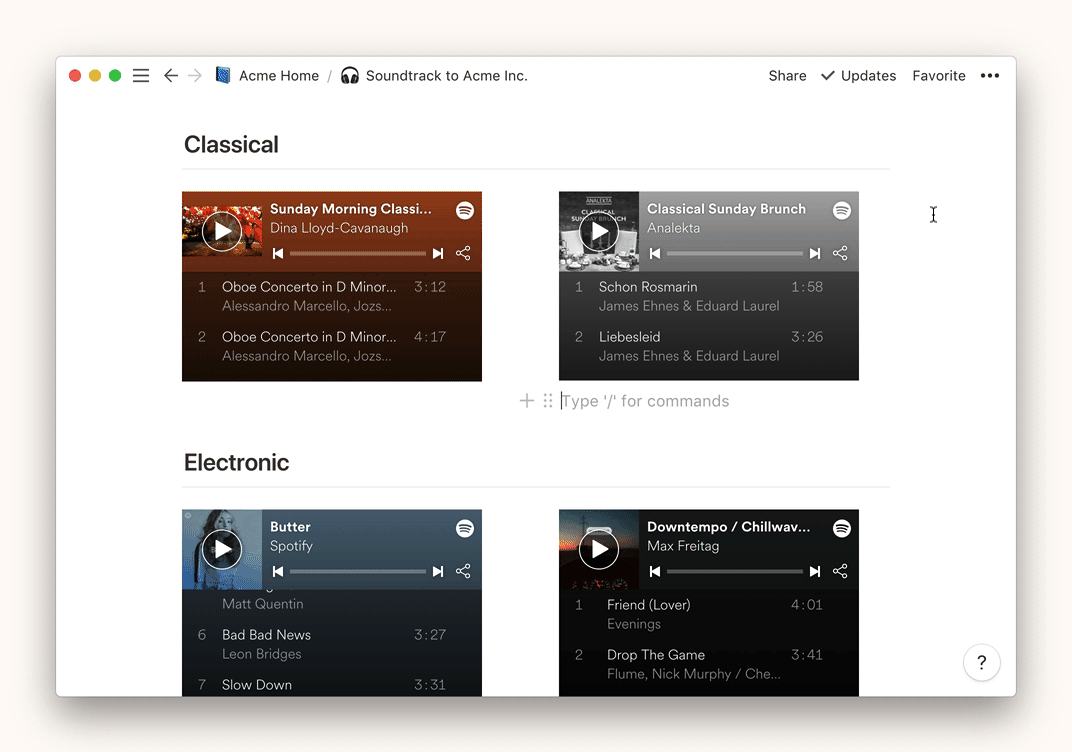The height and width of the screenshot is (752, 1072).
Task: Go back with the left arrow
Action: coord(171,76)
